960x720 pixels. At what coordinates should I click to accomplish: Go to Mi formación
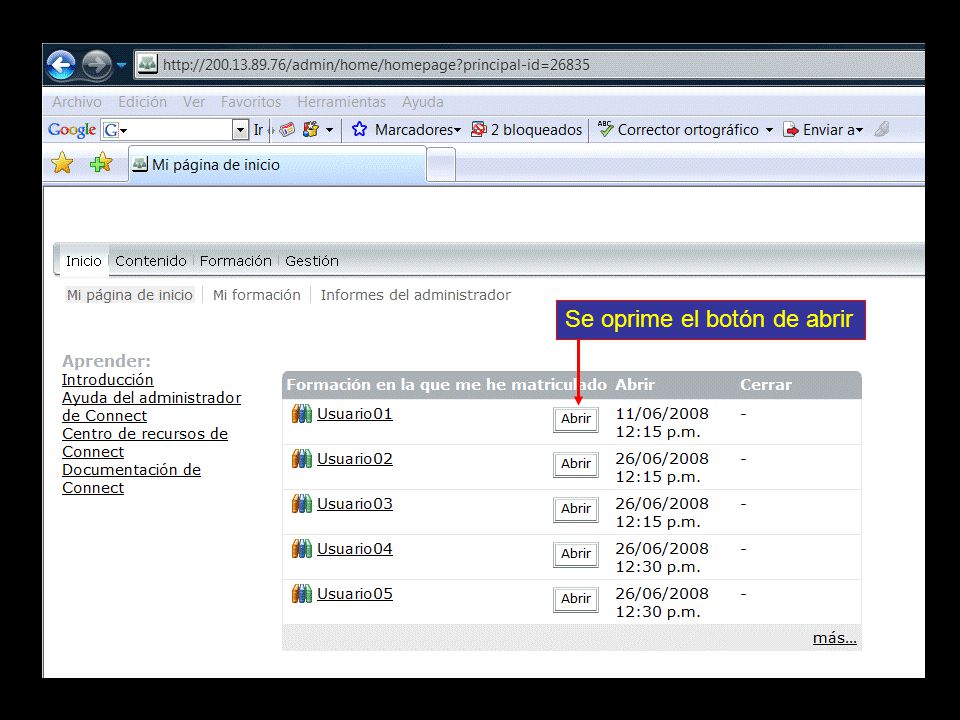[257, 295]
